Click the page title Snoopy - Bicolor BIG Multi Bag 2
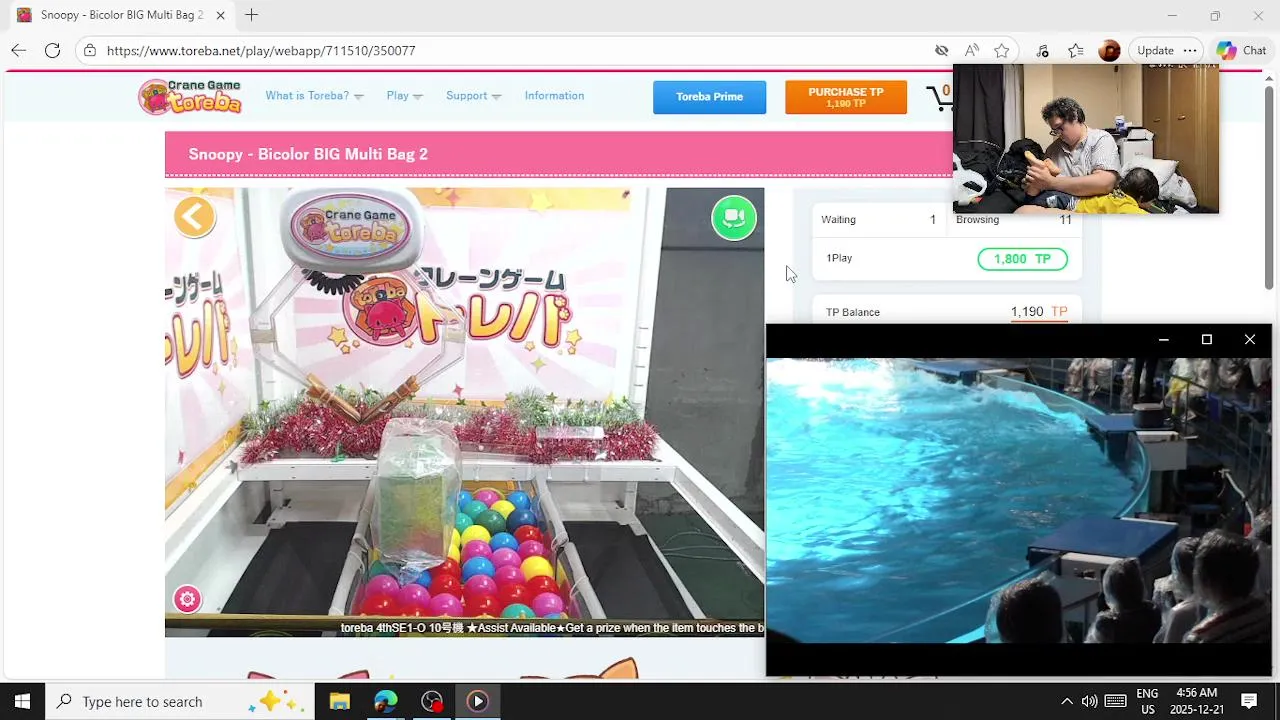1280x720 pixels. click(x=308, y=154)
